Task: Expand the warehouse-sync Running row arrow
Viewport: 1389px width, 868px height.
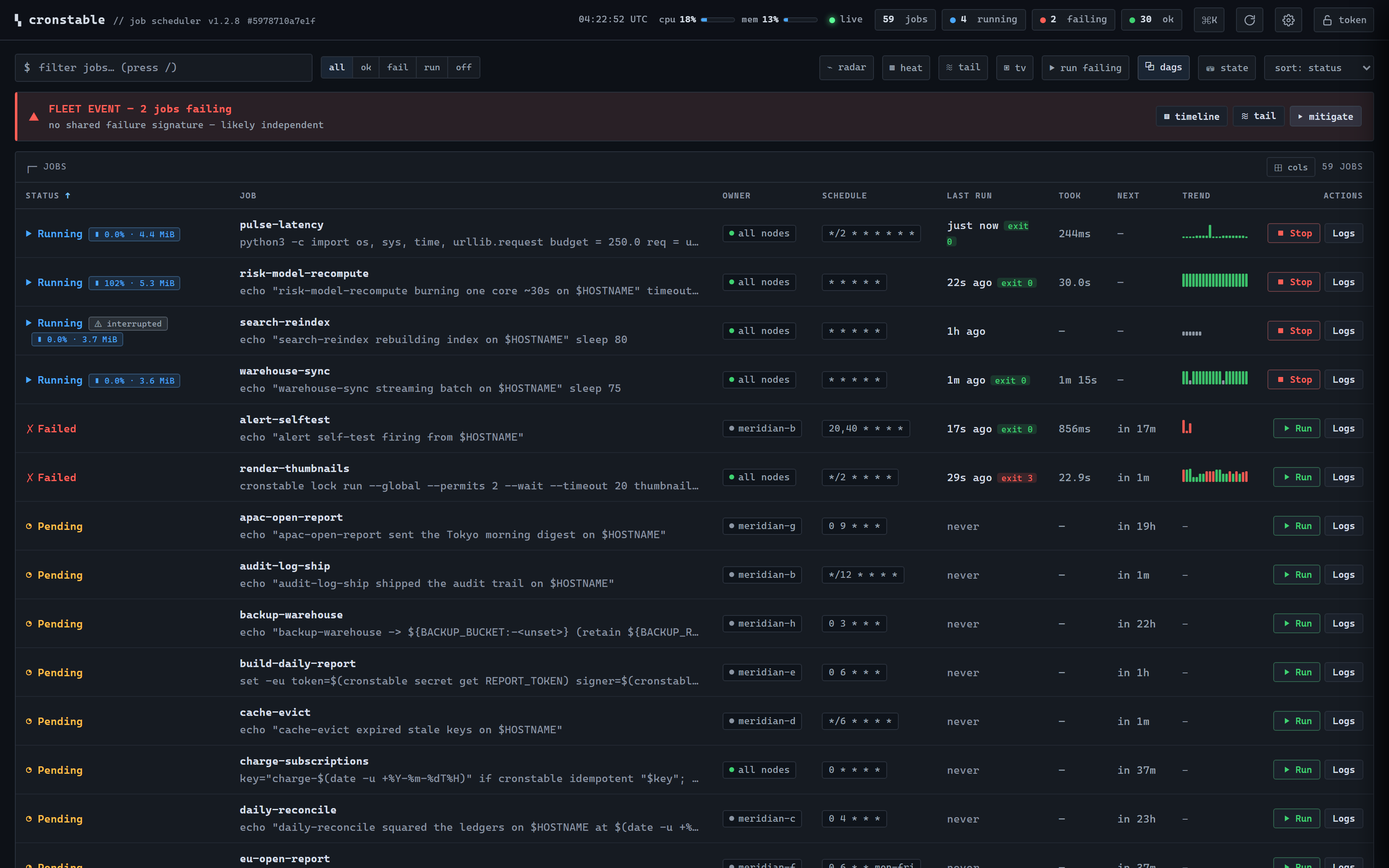Action: tap(29, 380)
